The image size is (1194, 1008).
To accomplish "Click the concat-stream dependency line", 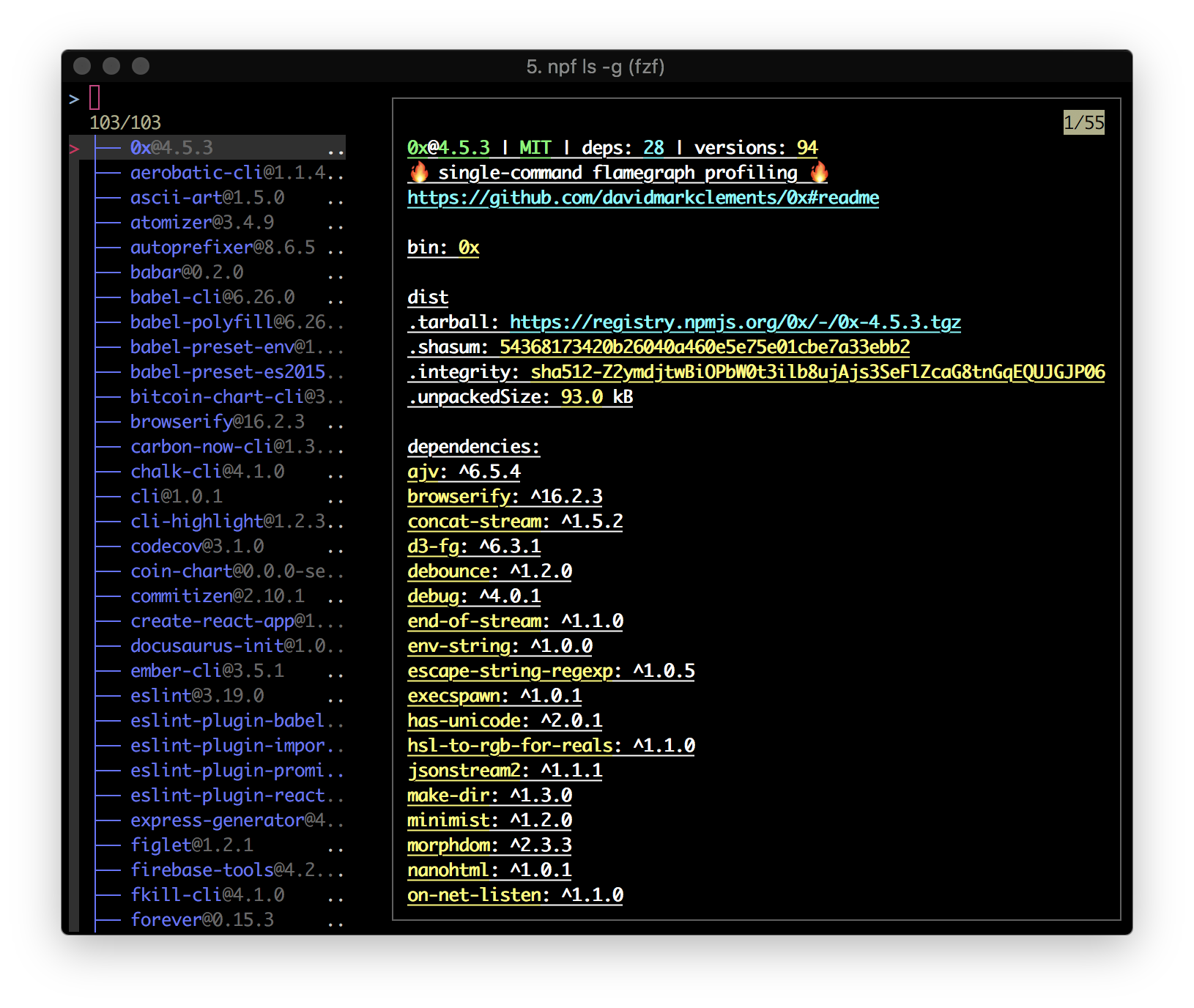I will [x=515, y=522].
